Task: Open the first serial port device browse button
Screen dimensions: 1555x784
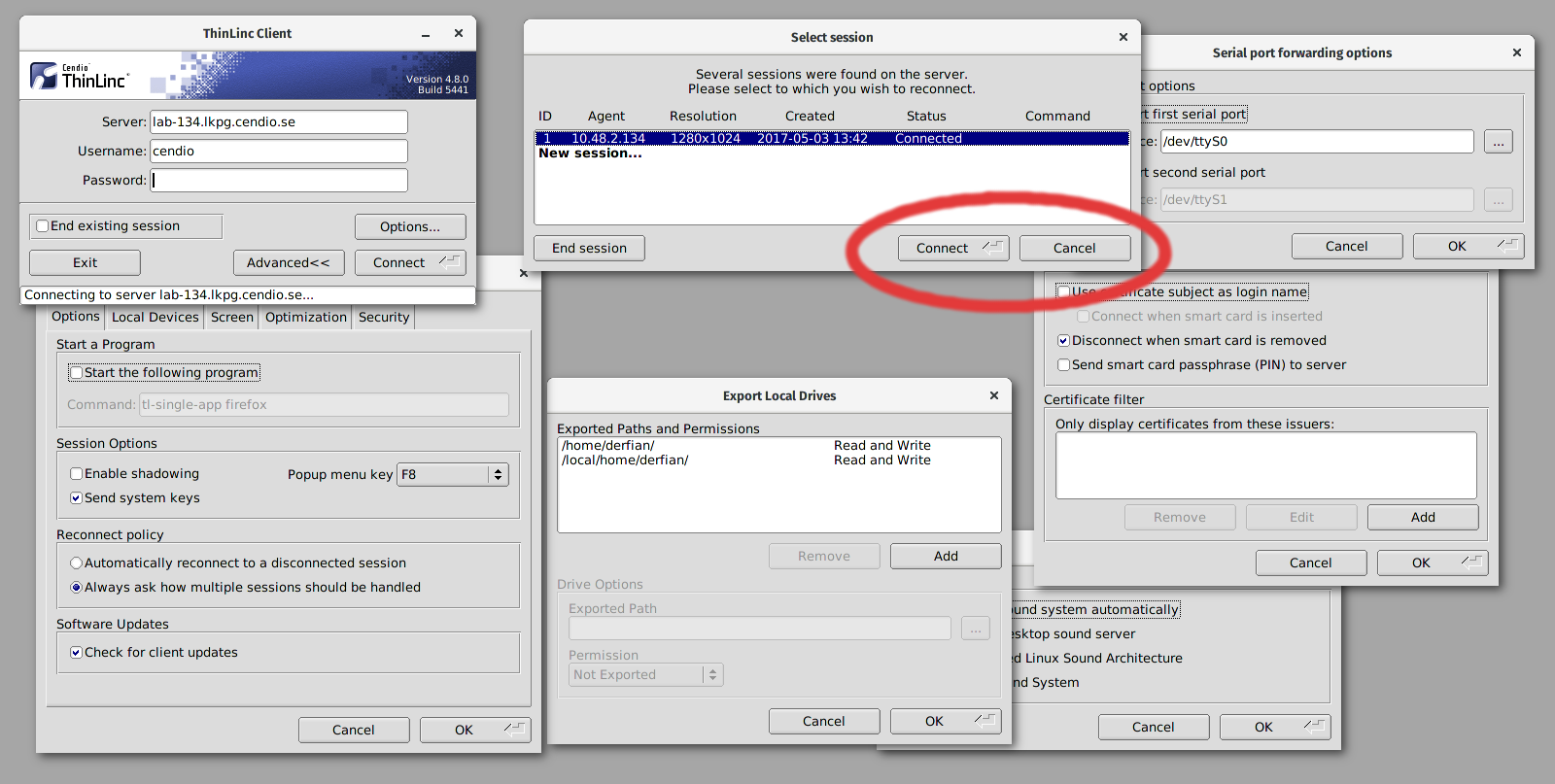Action: 1499,142
